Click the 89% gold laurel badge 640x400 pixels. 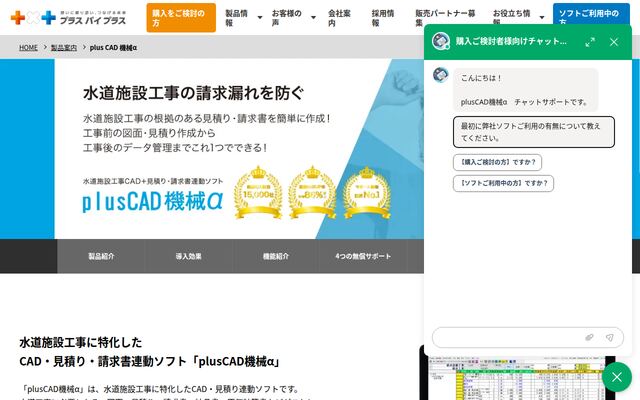(312, 192)
